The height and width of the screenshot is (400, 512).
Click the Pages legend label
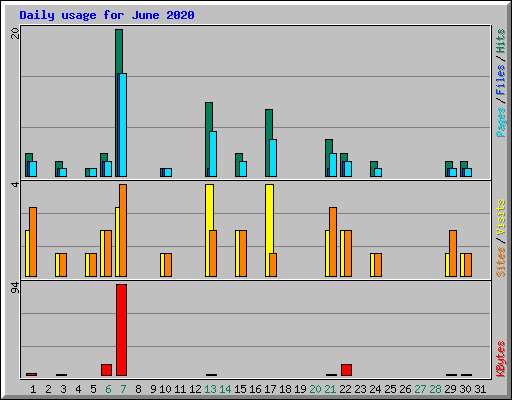coord(501,122)
